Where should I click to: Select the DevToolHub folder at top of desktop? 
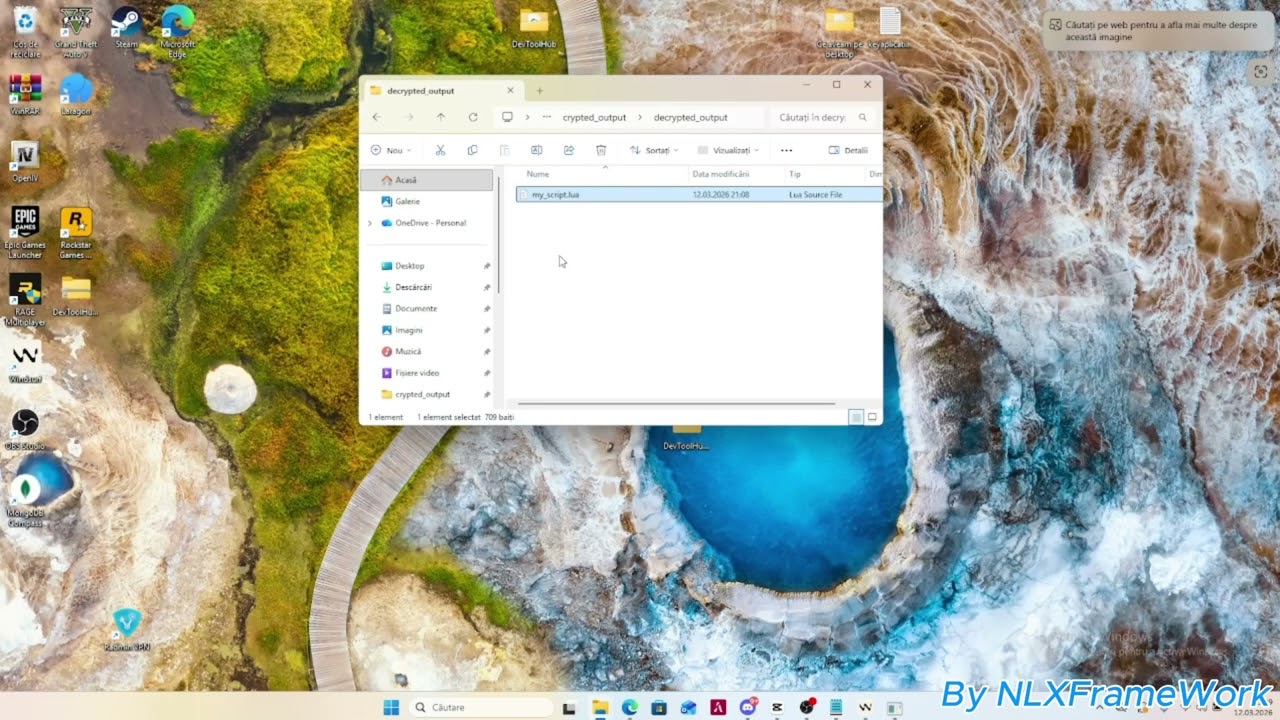point(534,28)
